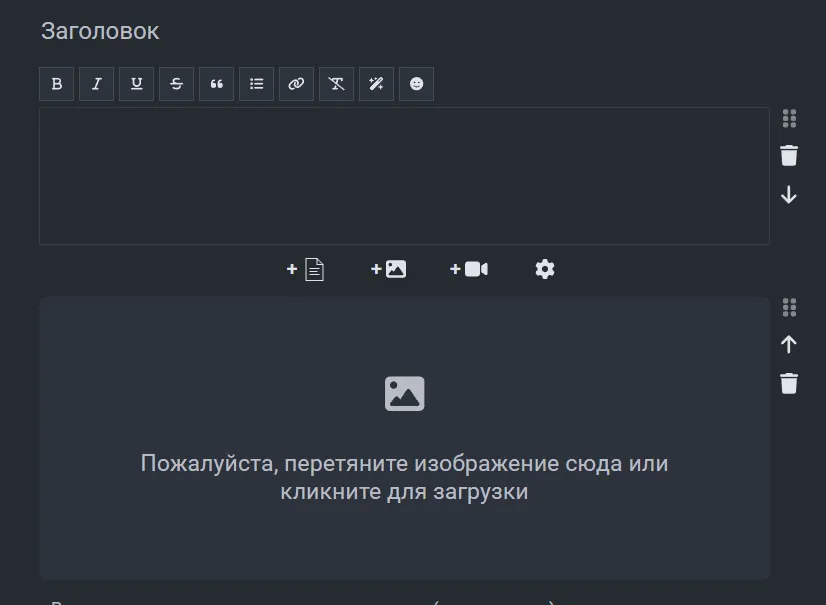The height and width of the screenshot is (605, 826).
Task: Add a new image block
Action: point(388,269)
